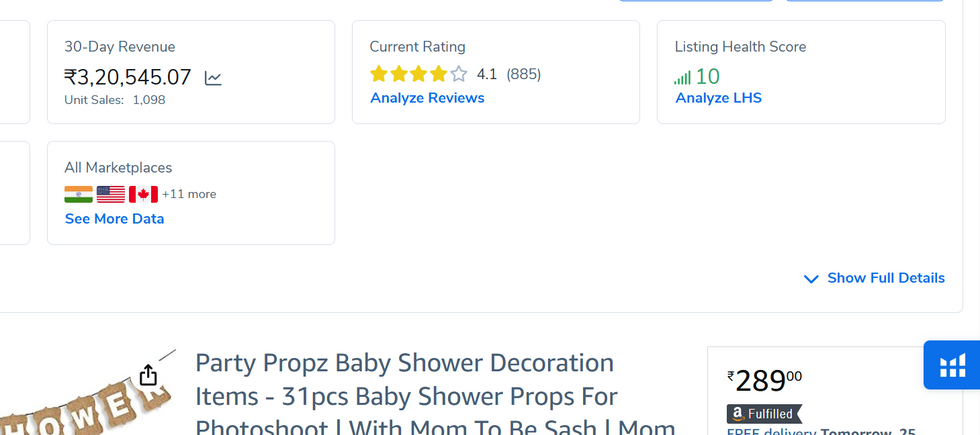
Task: Open the Party Propz Baby Shower product title
Action: pos(404,362)
